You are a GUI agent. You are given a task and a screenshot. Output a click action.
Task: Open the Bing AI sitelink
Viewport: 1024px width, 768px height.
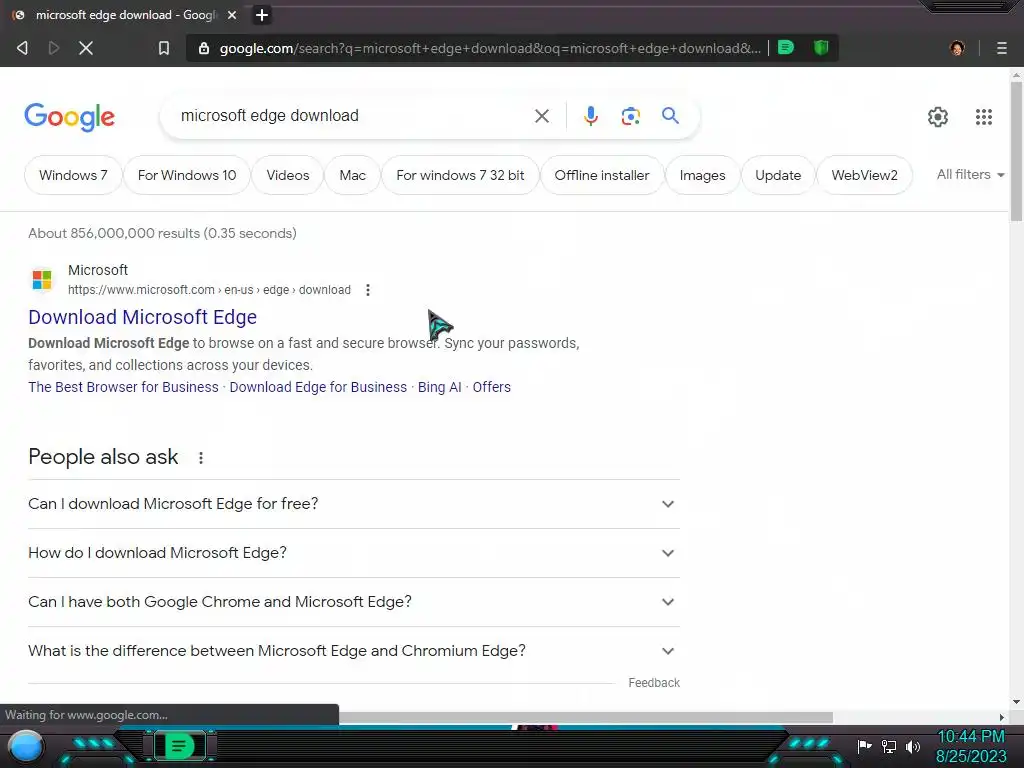coord(440,387)
